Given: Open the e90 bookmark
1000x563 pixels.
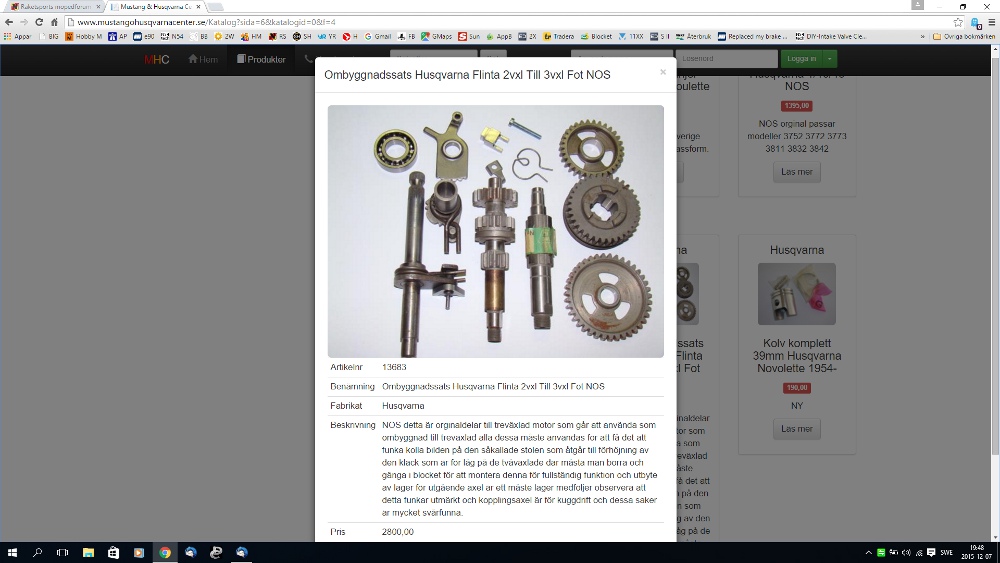Looking at the screenshot, I should point(143,36).
